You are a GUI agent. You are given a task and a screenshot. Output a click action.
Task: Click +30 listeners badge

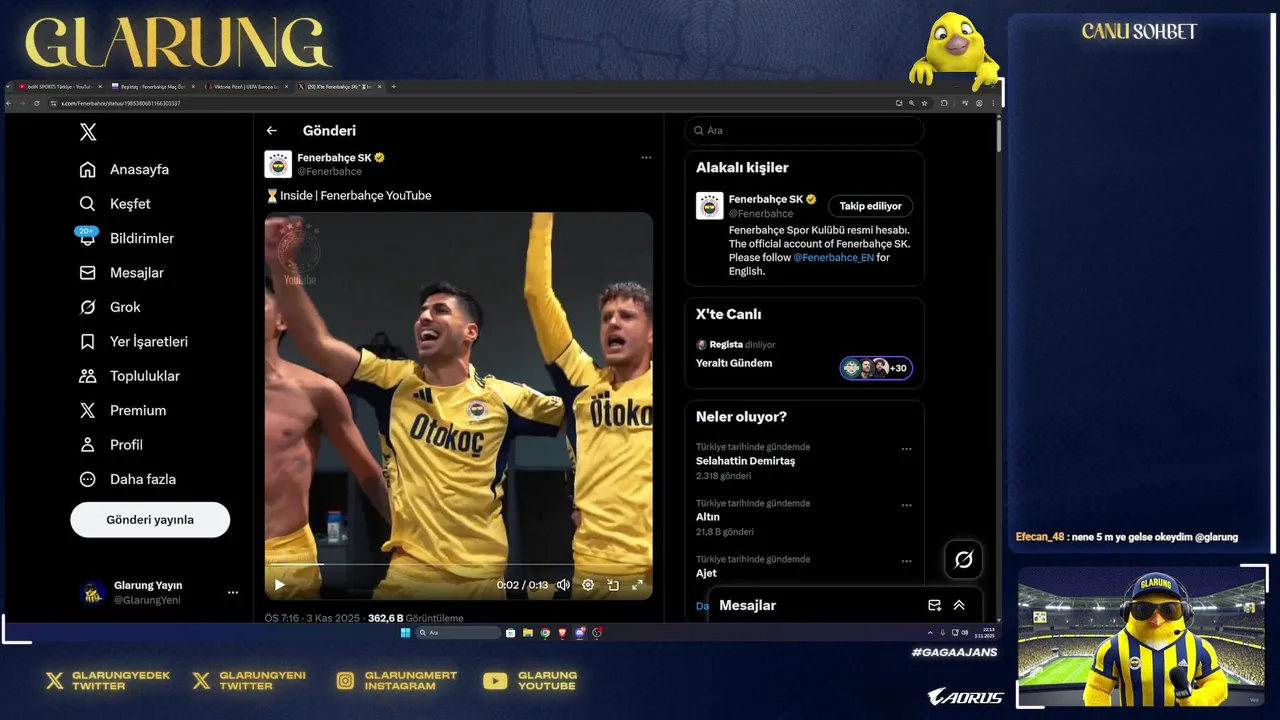coord(876,368)
